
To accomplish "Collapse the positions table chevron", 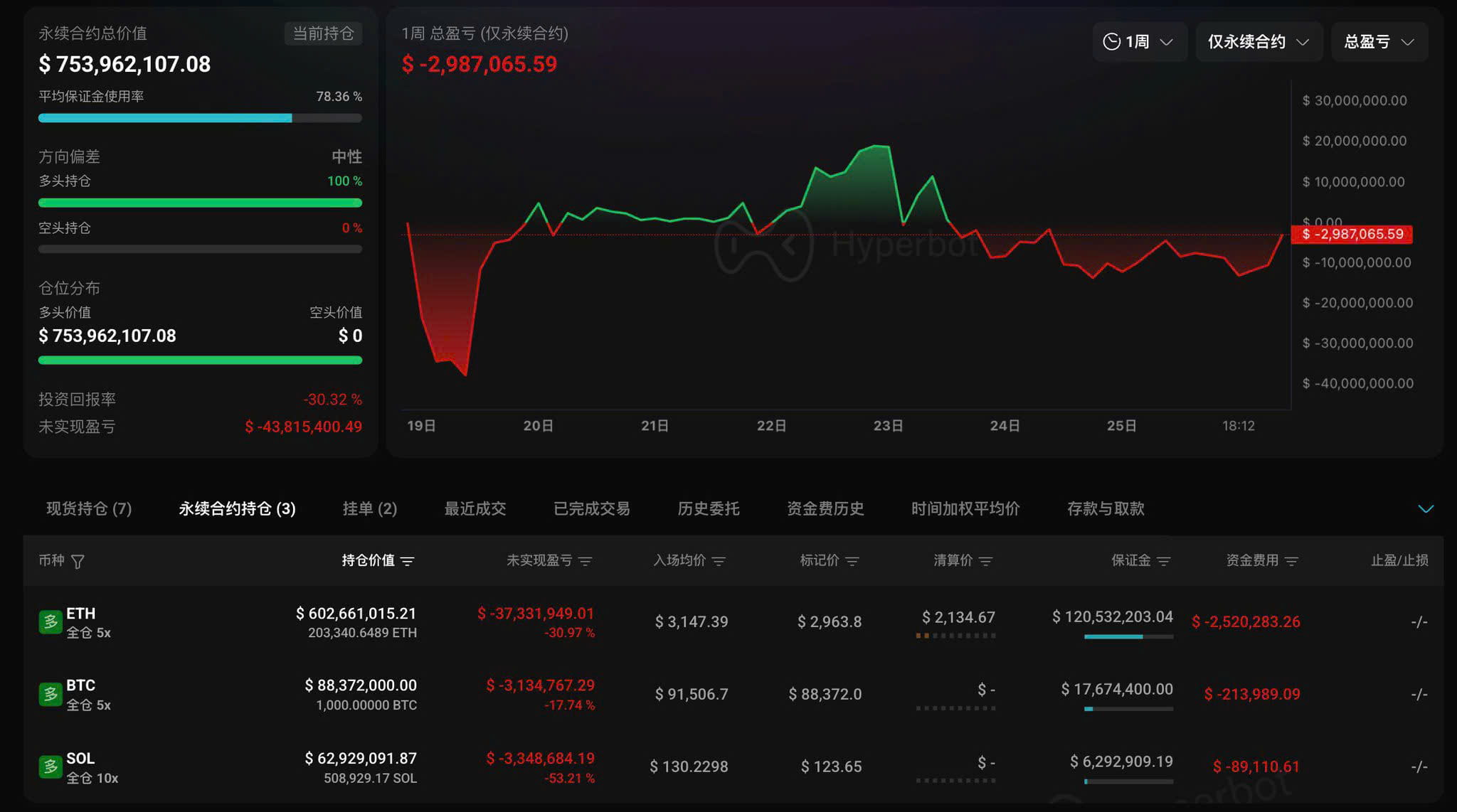I will 1425,508.
